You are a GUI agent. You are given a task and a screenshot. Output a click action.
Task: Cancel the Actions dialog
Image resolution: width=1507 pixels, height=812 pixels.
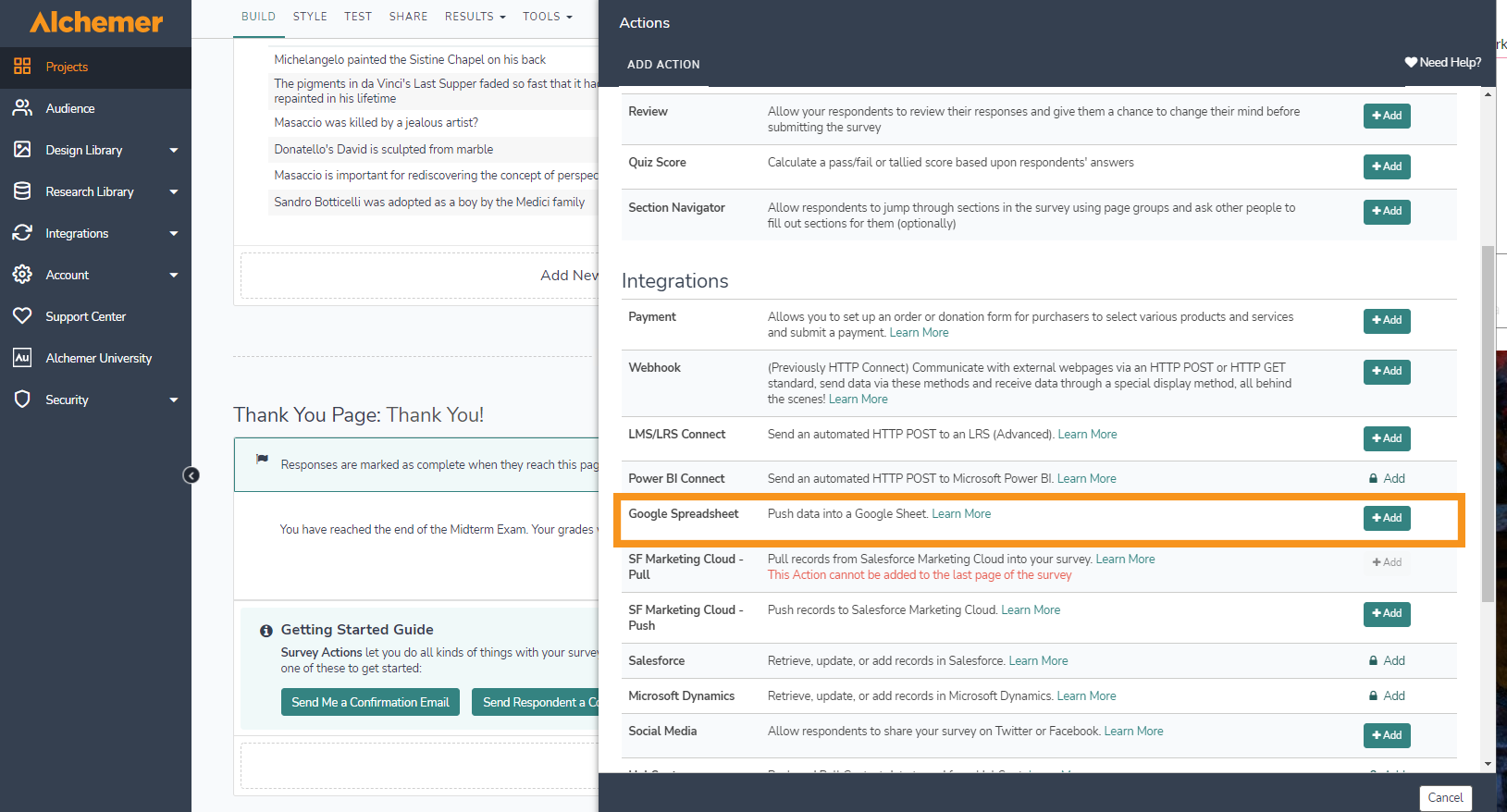tap(1444, 797)
